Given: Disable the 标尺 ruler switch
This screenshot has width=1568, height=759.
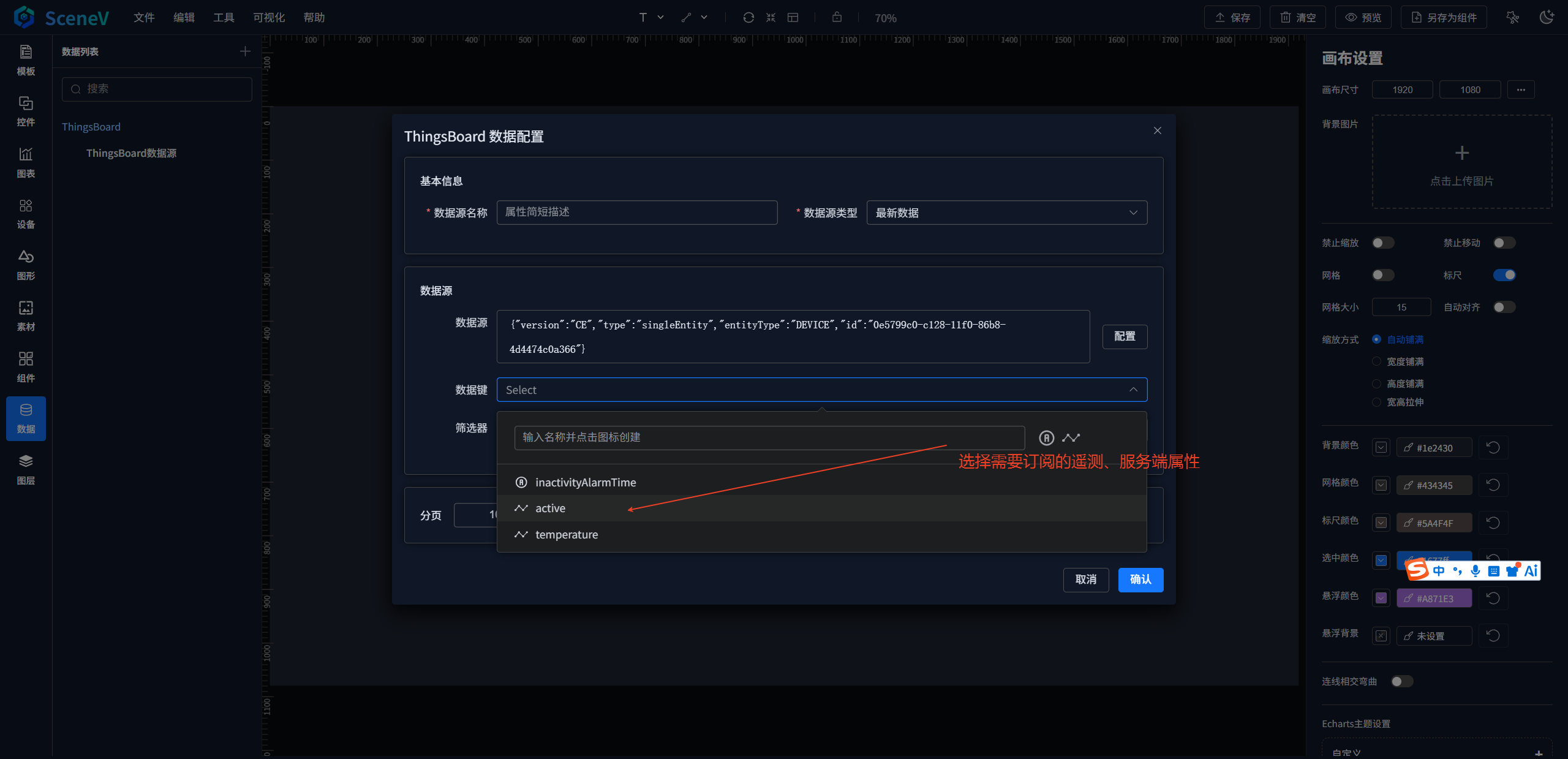Looking at the screenshot, I should click(1504, 275).
